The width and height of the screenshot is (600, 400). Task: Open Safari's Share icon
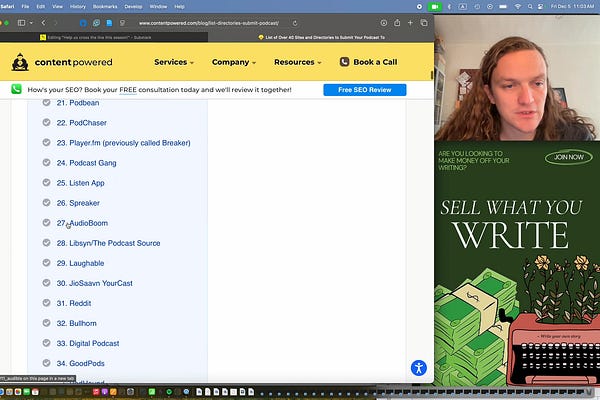pos(397,23)
